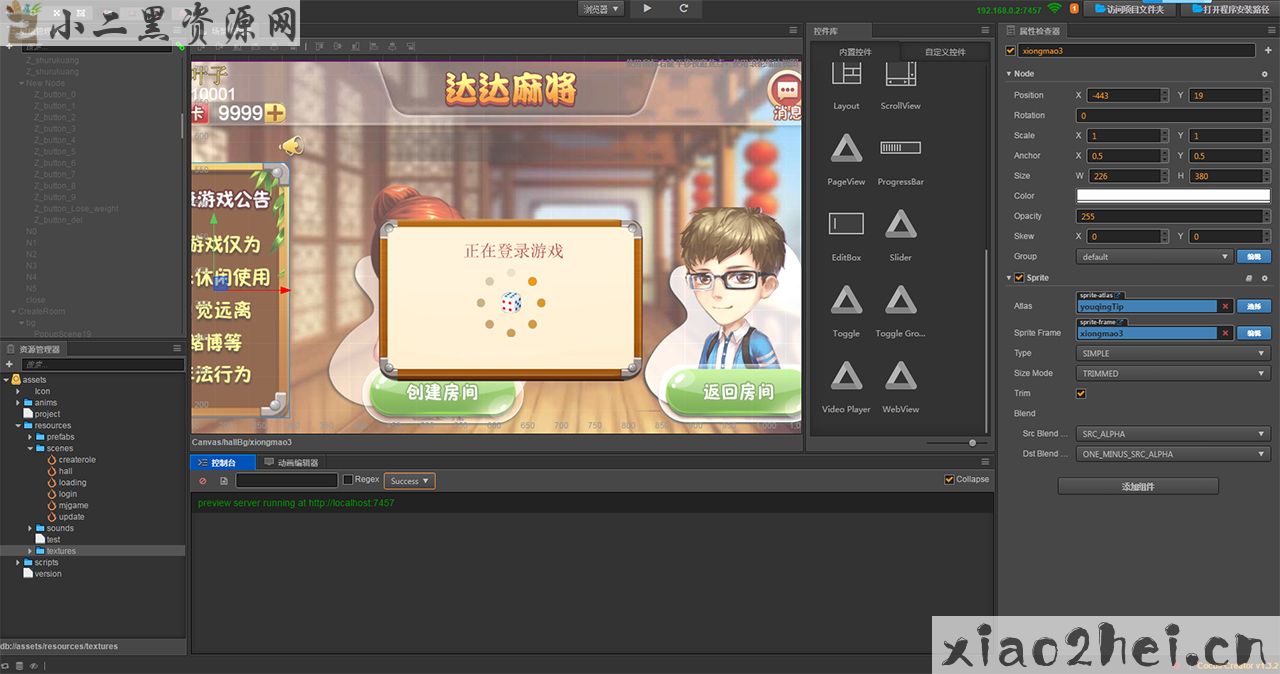This screenshot has width=1280, height=674.
Task: Open the Success log level dropdown
Action: 409,481
